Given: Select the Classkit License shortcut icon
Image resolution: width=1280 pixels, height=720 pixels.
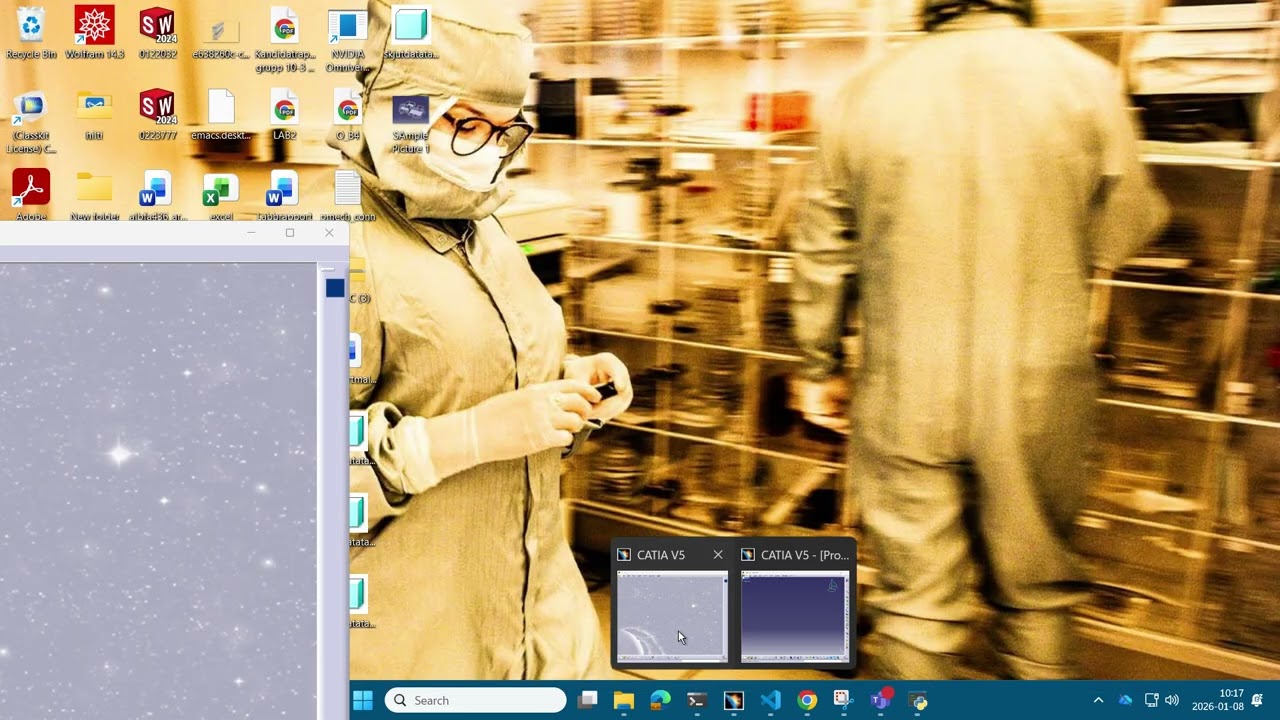Looking at the screenshot, I should tap(31, 121).
